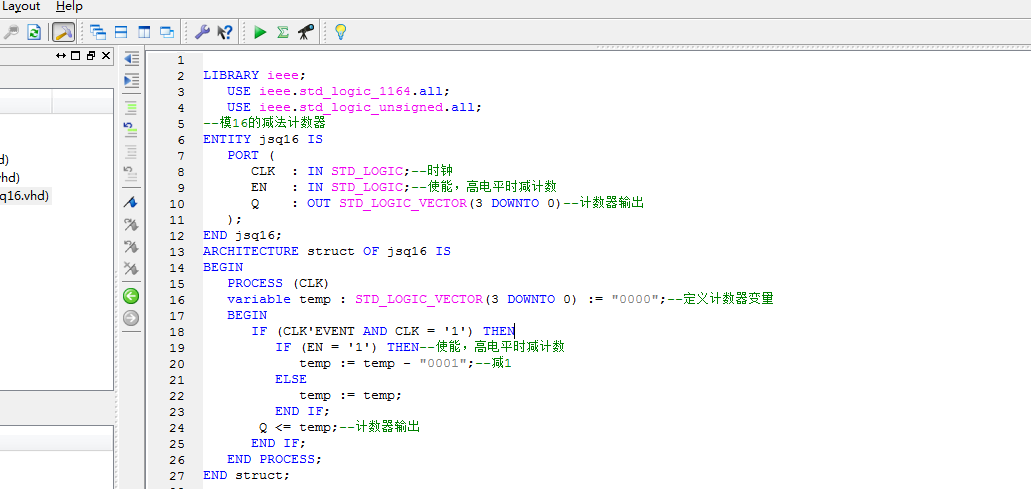Click tile windows horizontally icon
1031x489 pixels.
(x=121, y=32)
